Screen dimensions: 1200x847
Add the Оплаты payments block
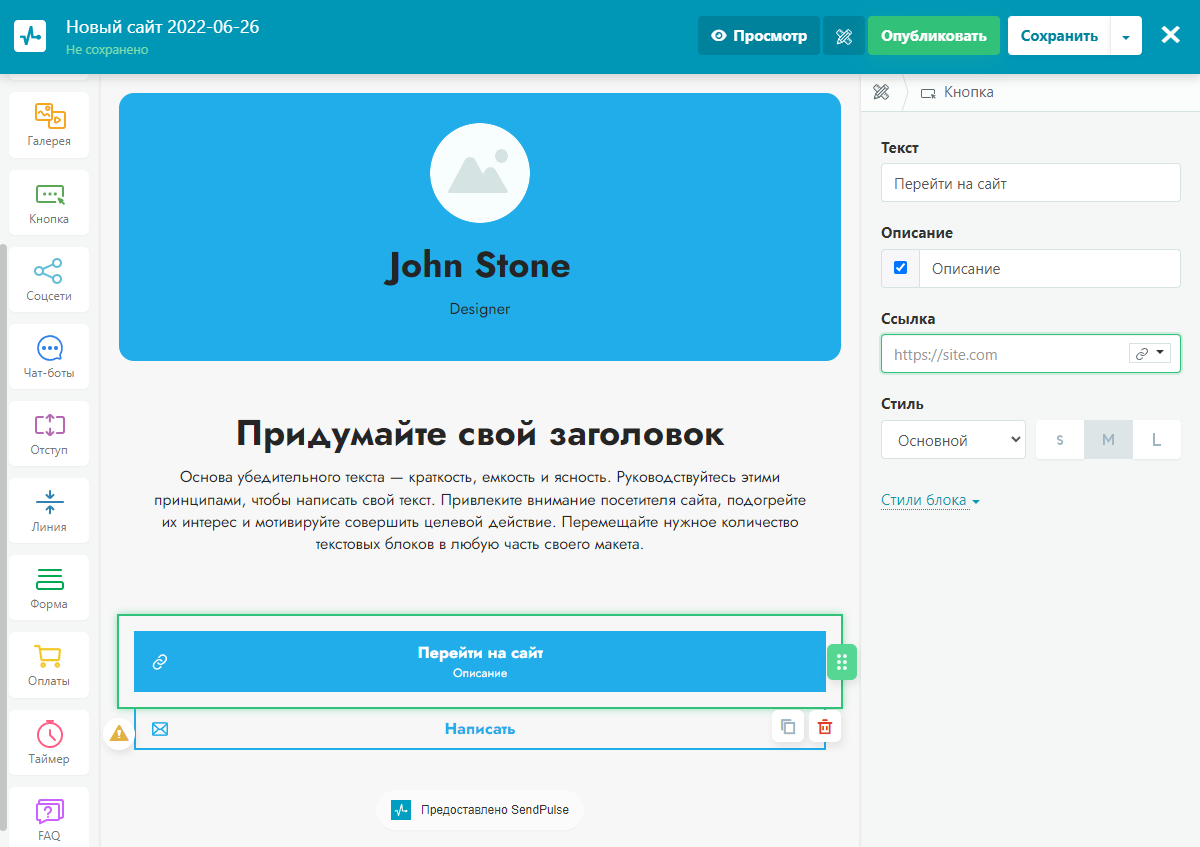(49, 664)
